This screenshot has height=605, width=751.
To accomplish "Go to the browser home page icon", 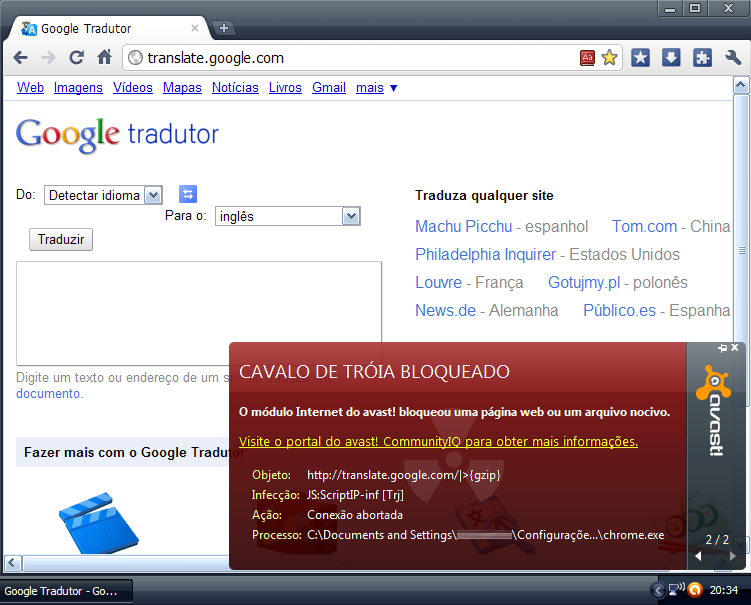I will [x=104, y=58].
